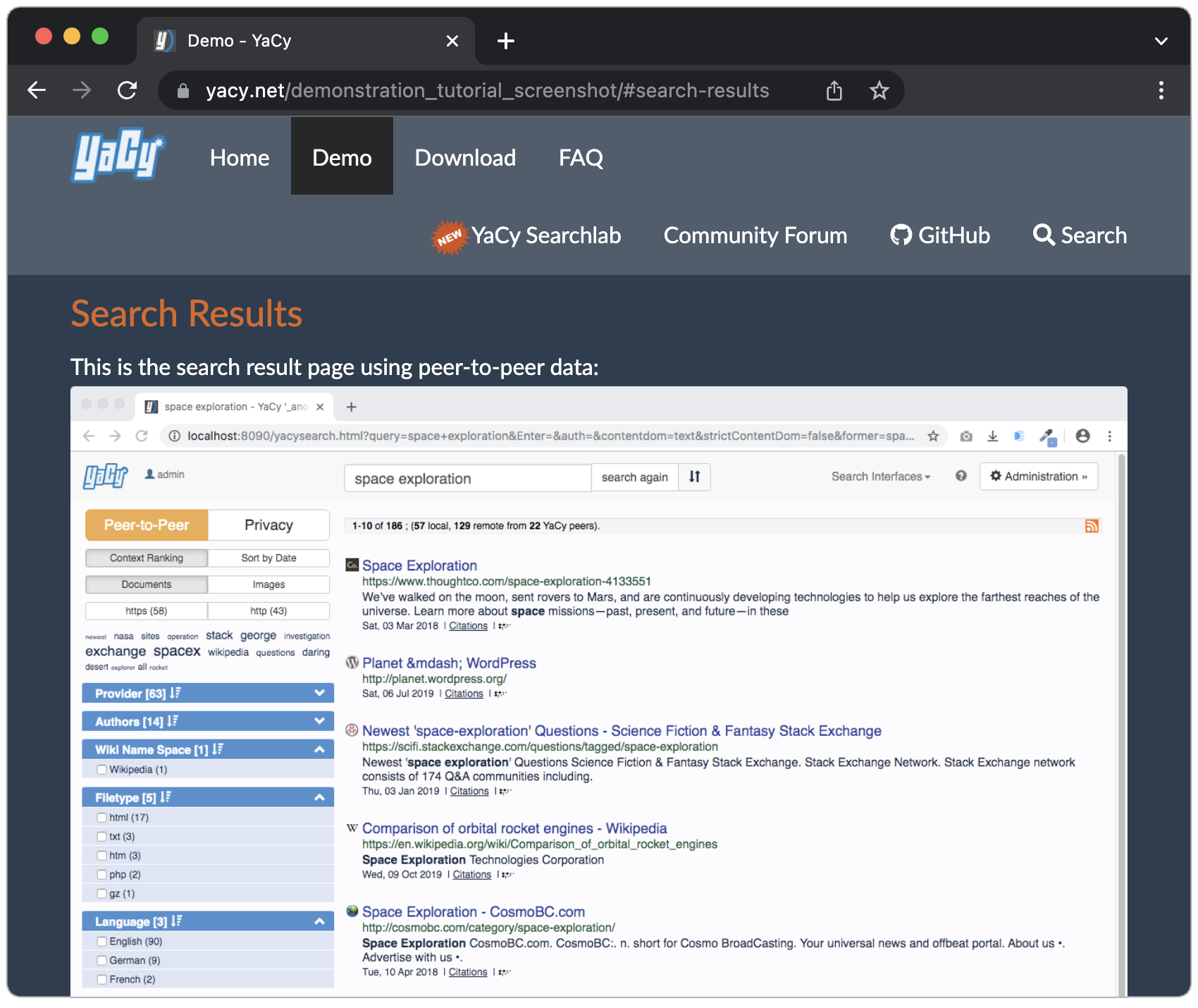Viewport: 1198px width, 1008px height.
Task: Collapse the Language [3] facet chevron
Action: coord(319,921)
